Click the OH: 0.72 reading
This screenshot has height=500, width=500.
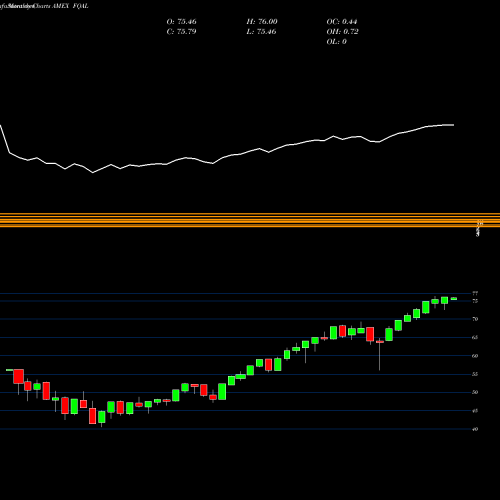point(342,32)
